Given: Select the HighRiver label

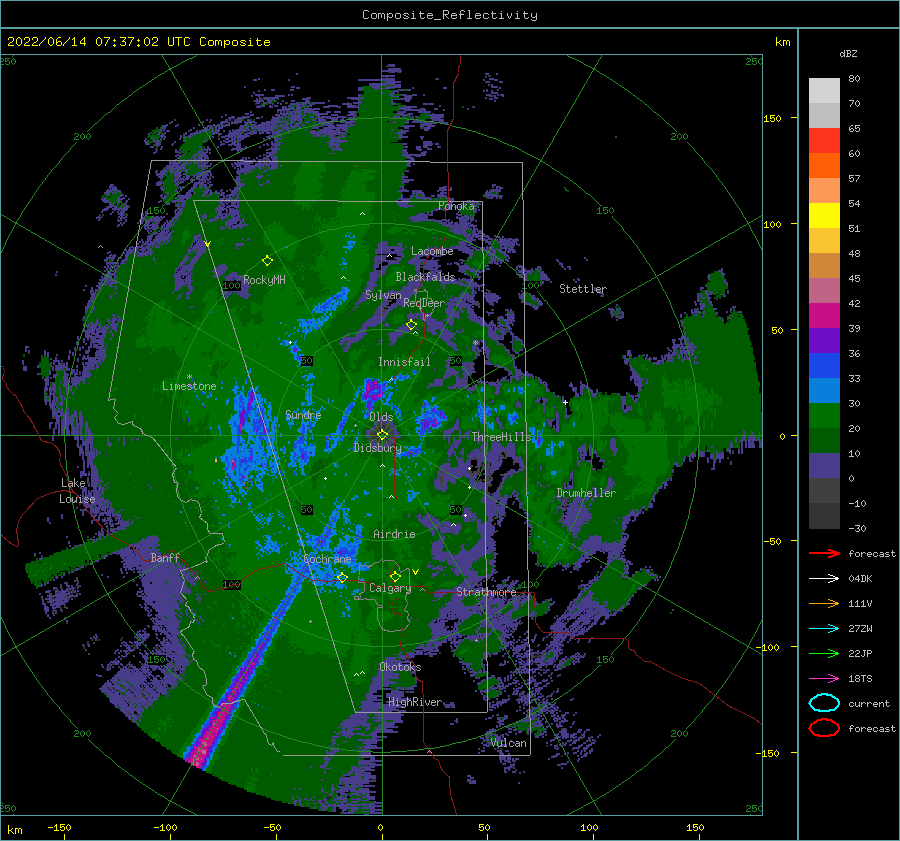Looking at the screenshot, I should [415, 703].
